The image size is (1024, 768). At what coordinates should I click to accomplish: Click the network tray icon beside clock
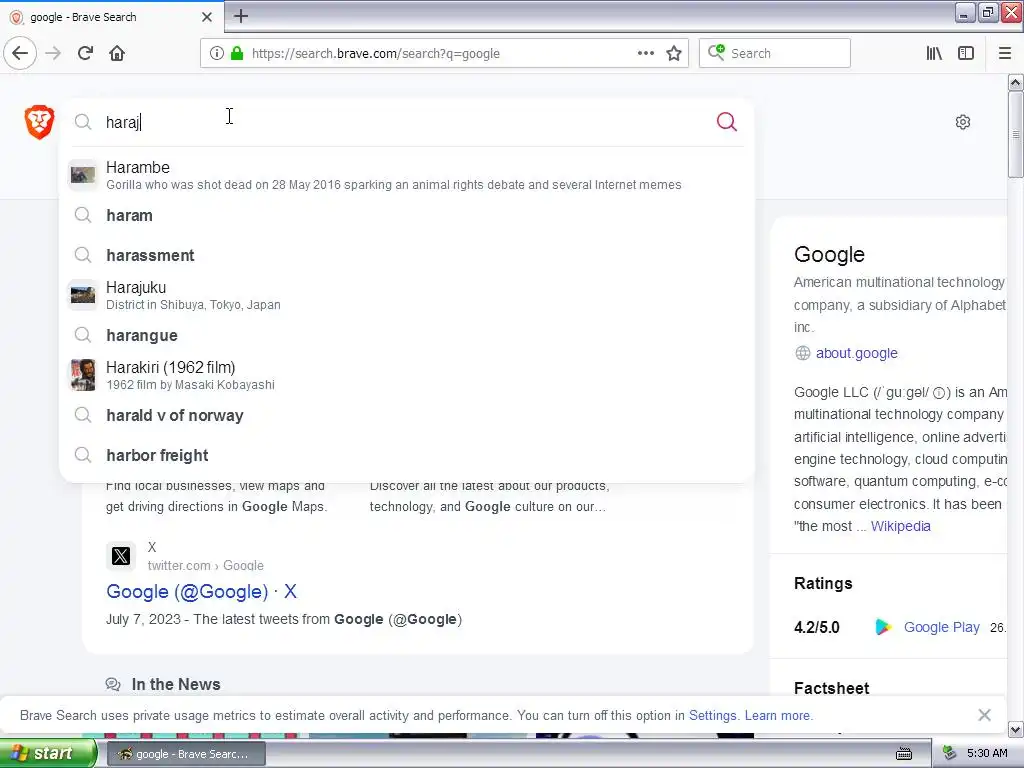[x=949, y=754]
